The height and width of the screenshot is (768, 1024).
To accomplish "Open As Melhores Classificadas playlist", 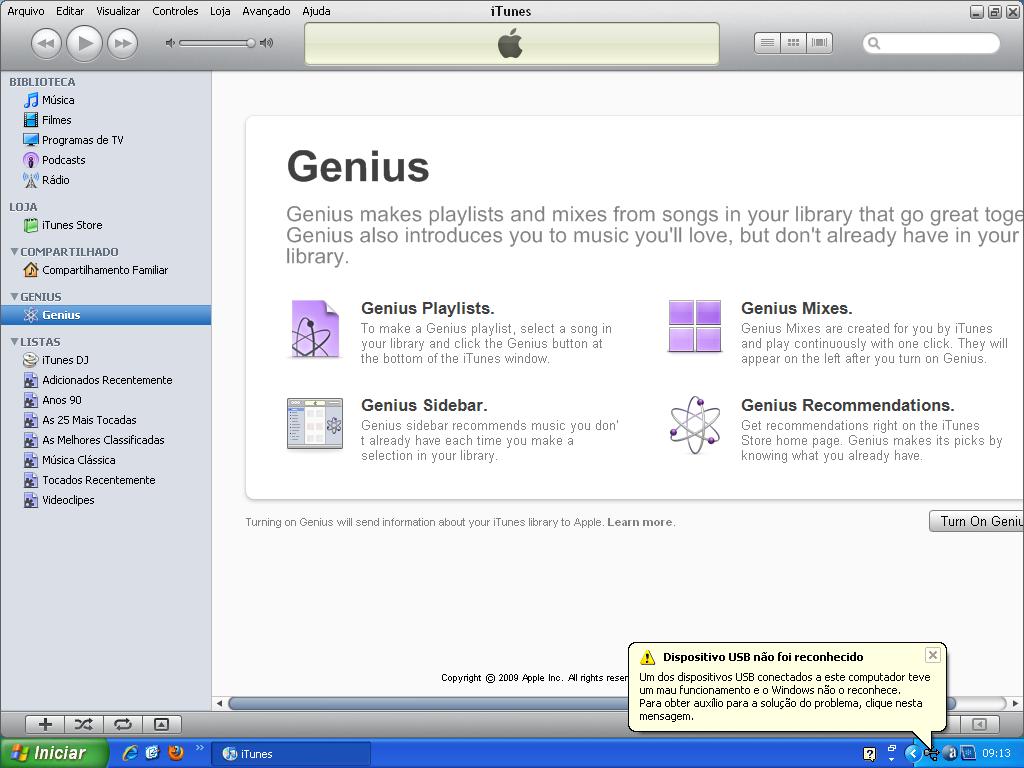I will click(x=106, y=440).
